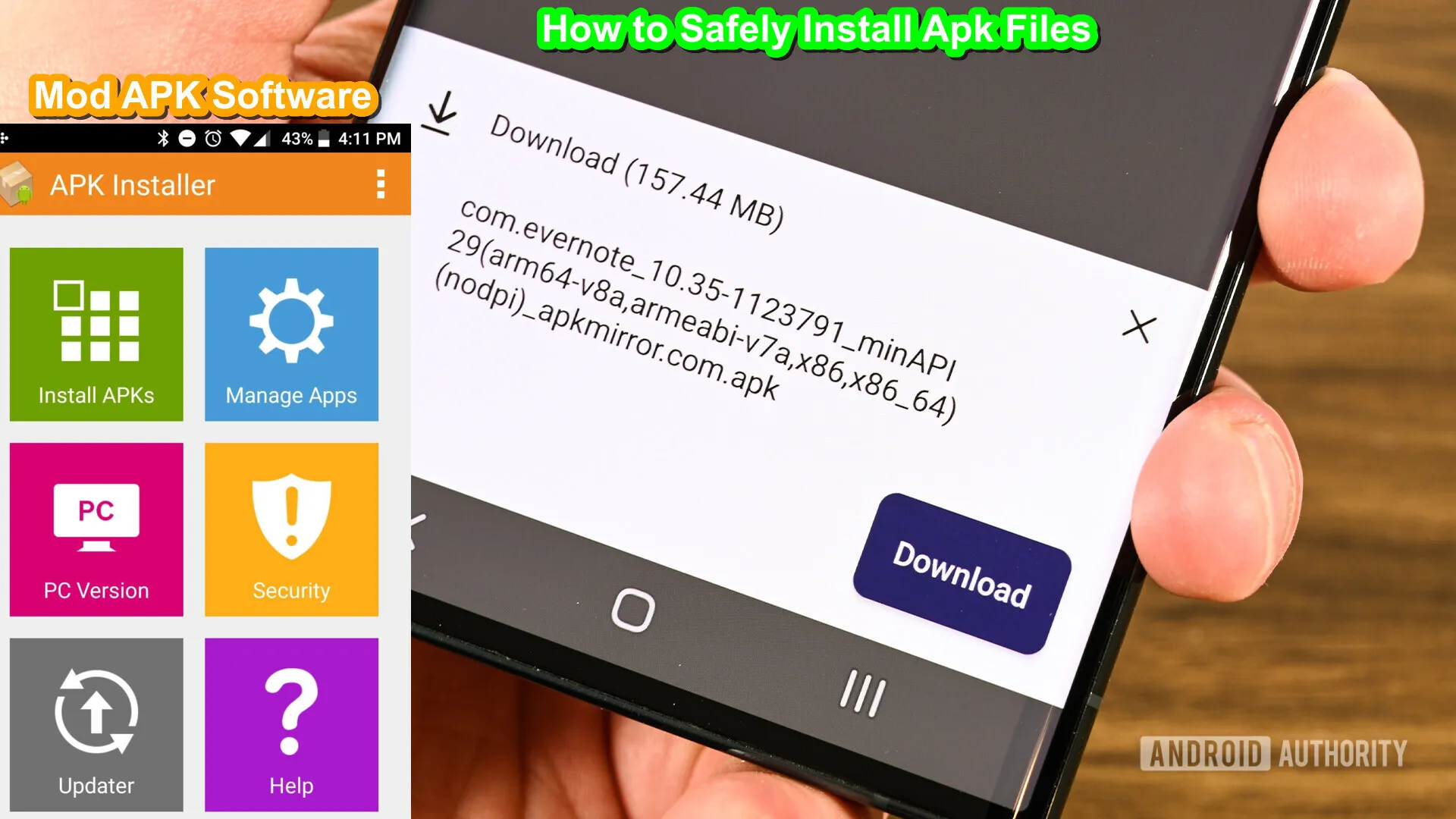Open Help section icon
The width and height of the screenshot is (1456, 819).
(291, 724)
